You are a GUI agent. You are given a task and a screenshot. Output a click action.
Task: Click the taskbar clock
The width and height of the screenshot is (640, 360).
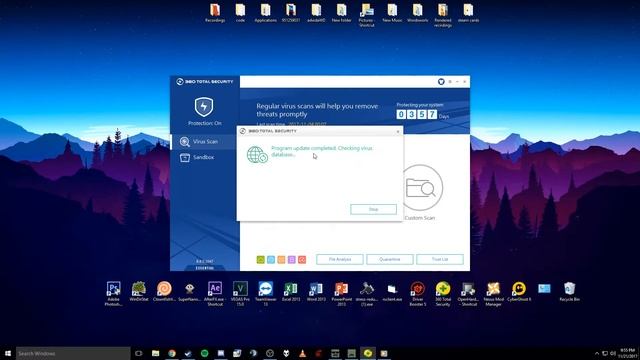pos(628,353)
